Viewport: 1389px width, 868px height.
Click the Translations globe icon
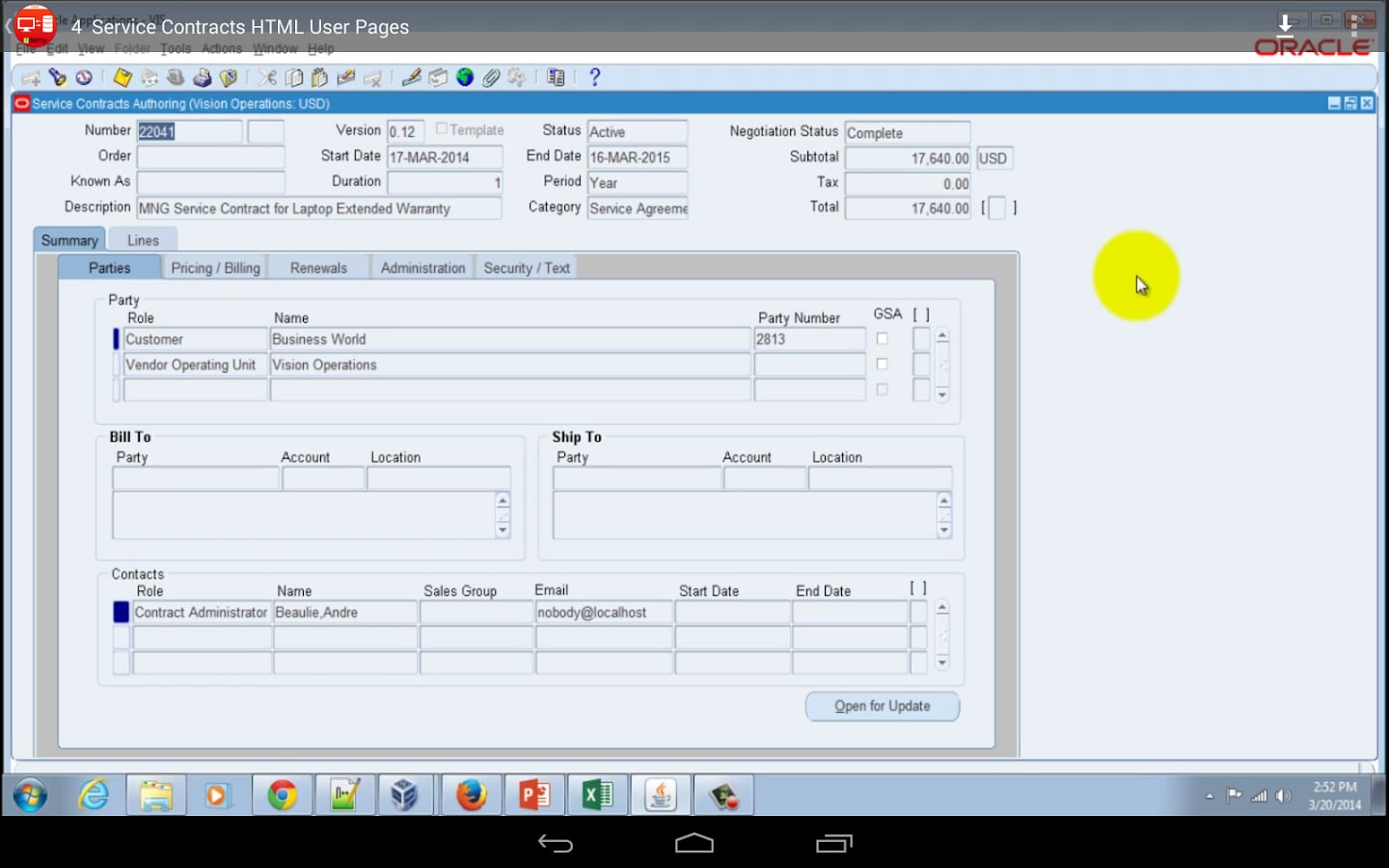(x=465, y=77)
